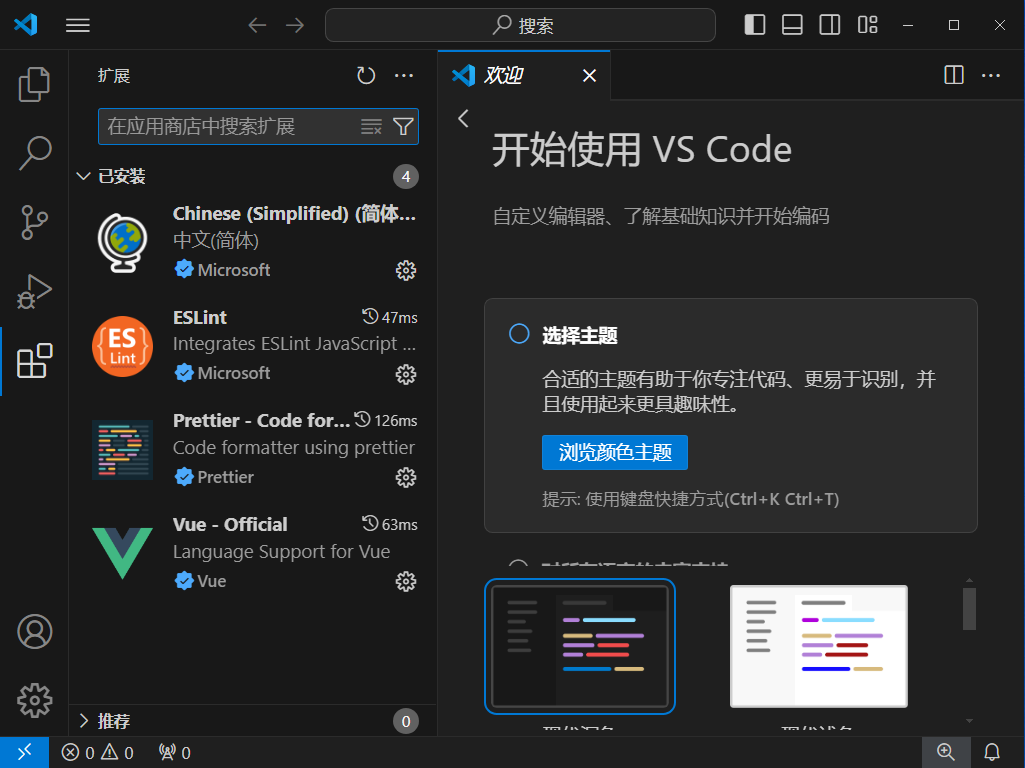This screenshot has height=768, width=1025.
Task: Click the Accounts icon
Action: (34, 632)
